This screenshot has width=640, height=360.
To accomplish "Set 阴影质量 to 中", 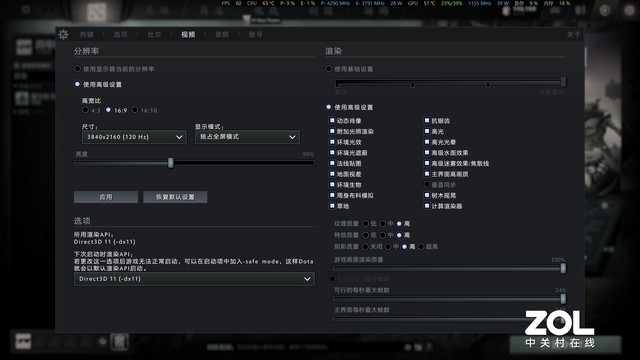I will (388, 247).
